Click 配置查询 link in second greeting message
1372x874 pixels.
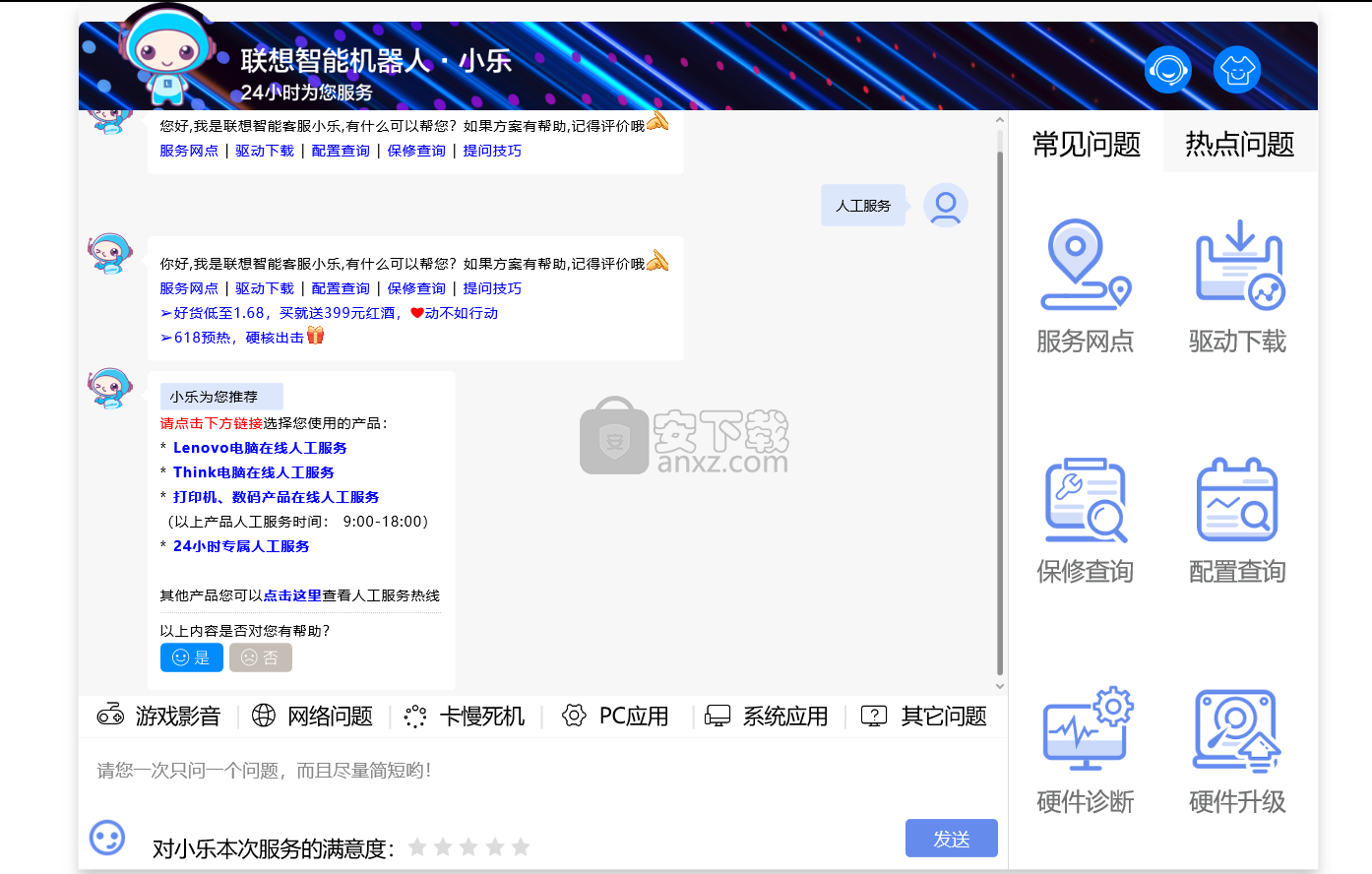click(x=341, y=288)
